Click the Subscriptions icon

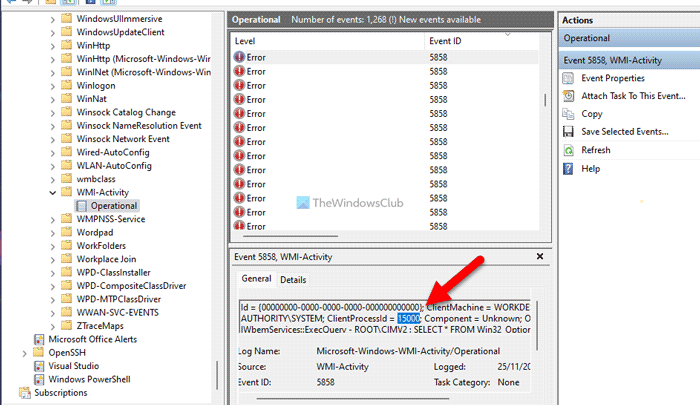pos(25,393)
